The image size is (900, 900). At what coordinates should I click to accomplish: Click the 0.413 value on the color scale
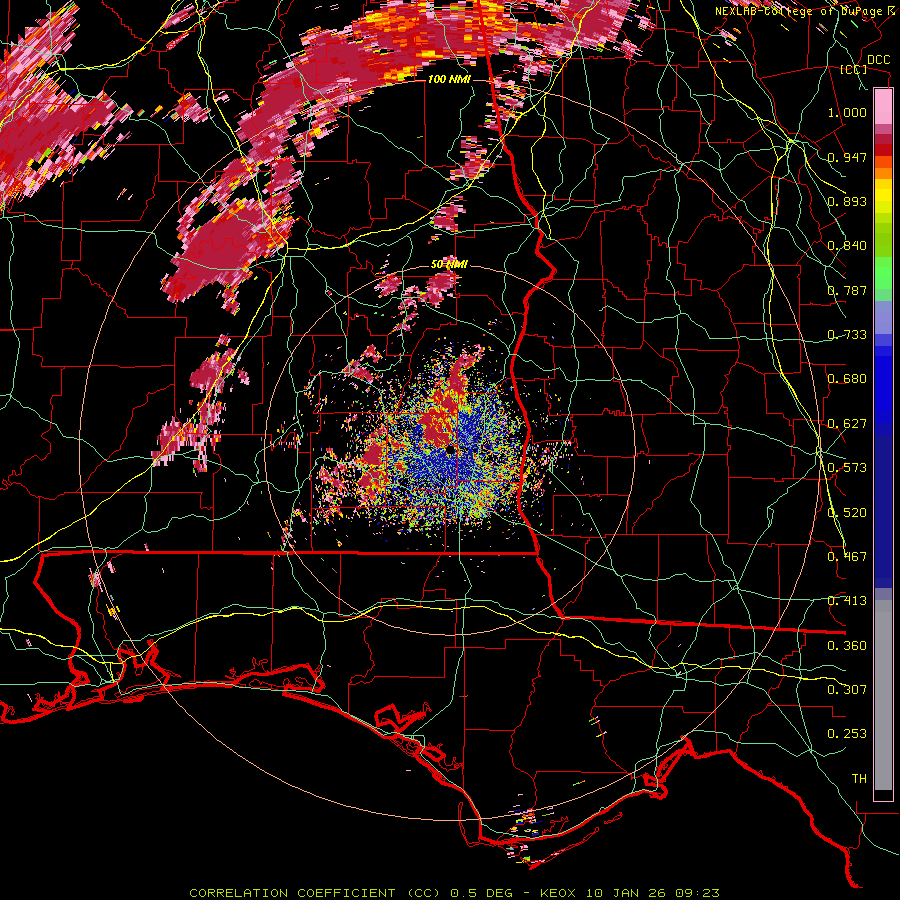pos(847,601)
